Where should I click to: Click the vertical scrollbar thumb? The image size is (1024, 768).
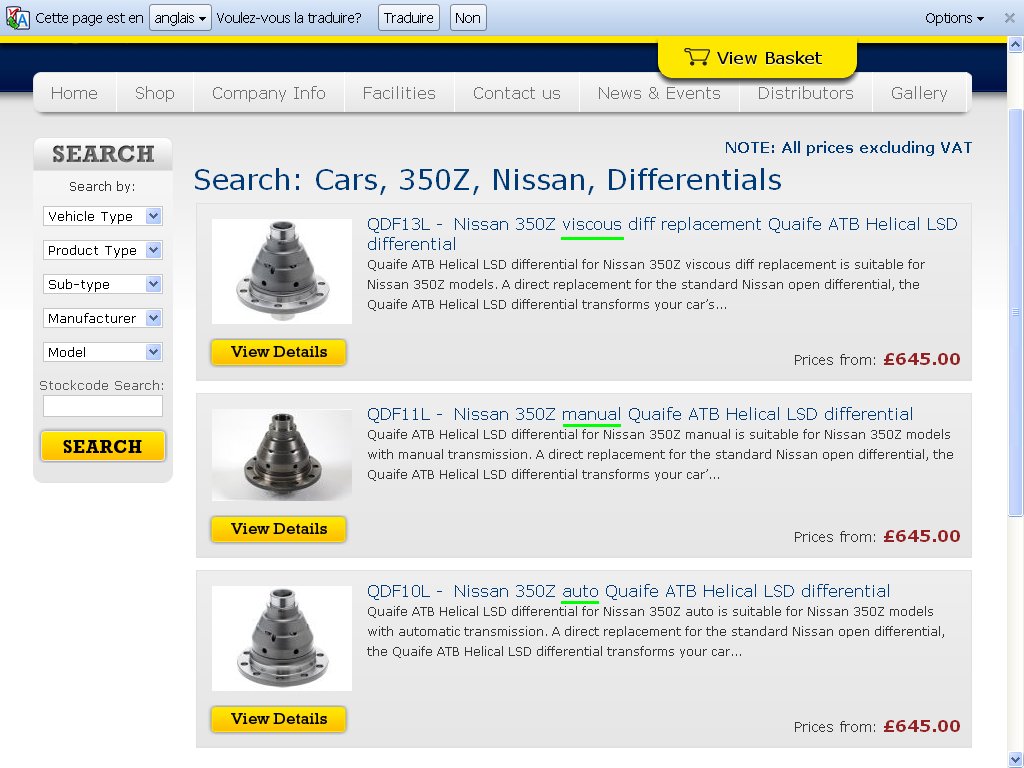1016,312
